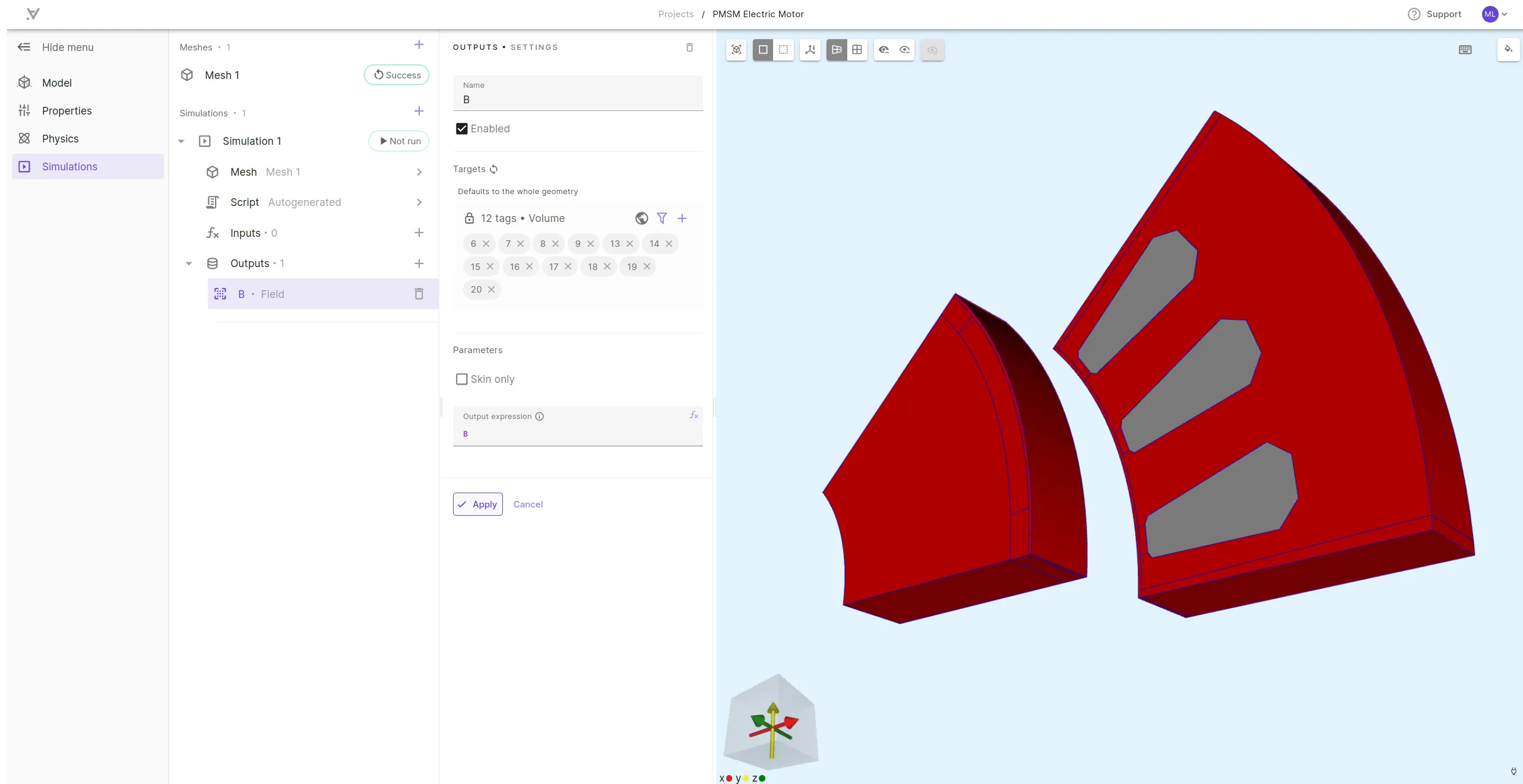Click the filled eye hide-selected icon
This screenshot has height=784, width=1523.
pos(884,50)
